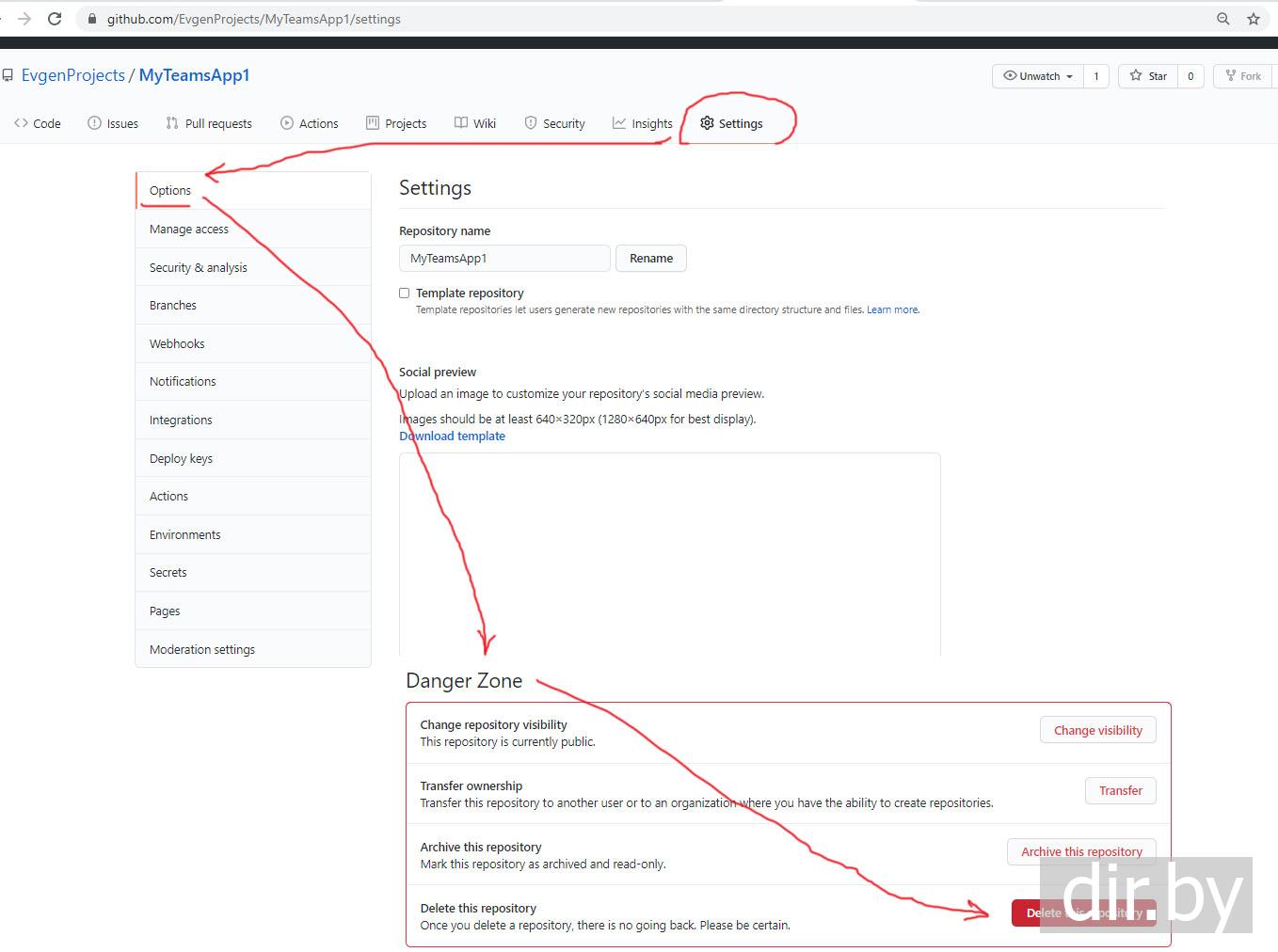Open the Learn more link
1278x952 pixels.
tap(892, 309)
